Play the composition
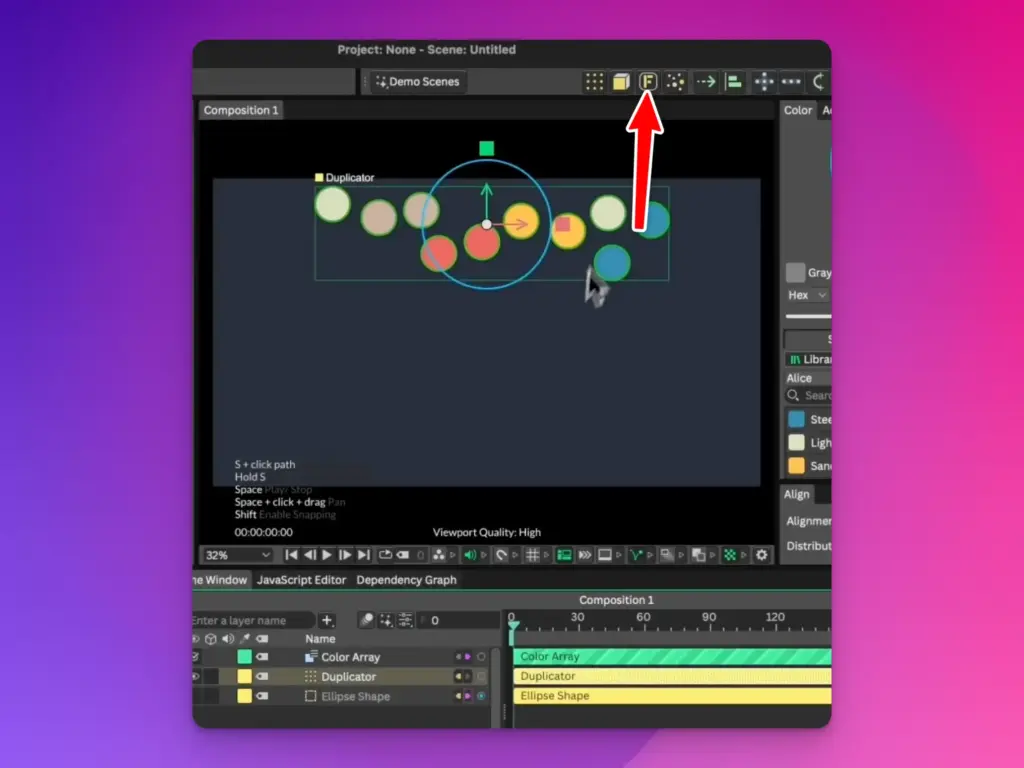The image size is (1024, 768). tap(327, 555)
